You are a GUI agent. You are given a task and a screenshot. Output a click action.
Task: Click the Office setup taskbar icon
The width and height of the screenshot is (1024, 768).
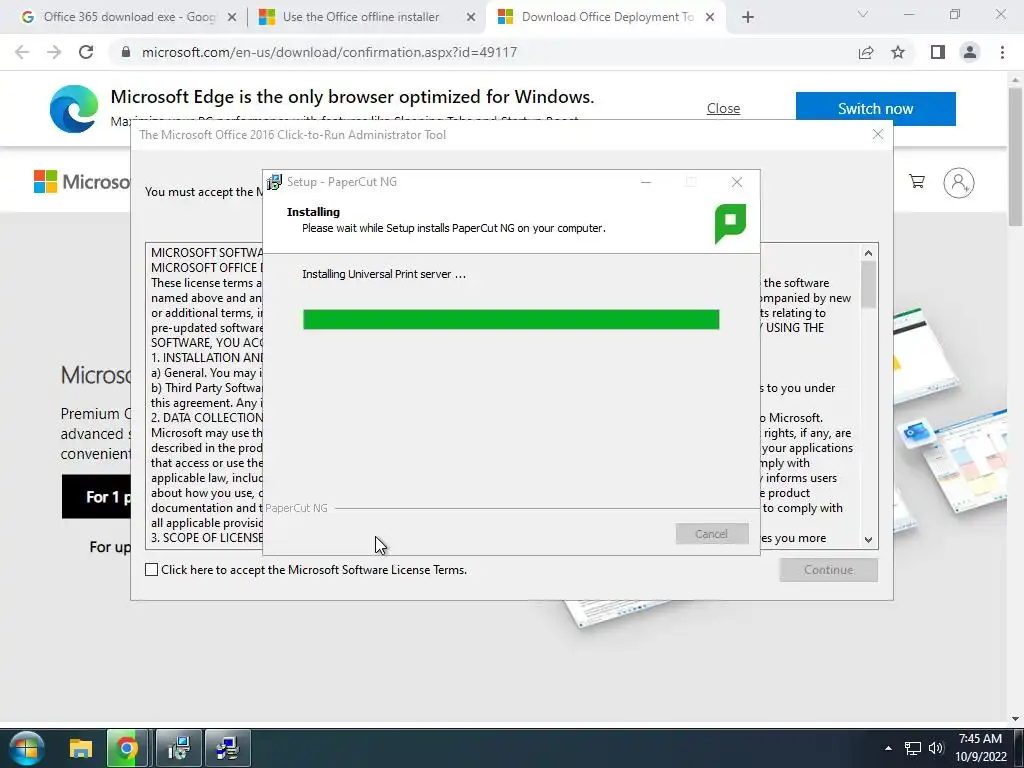[227, 748]
